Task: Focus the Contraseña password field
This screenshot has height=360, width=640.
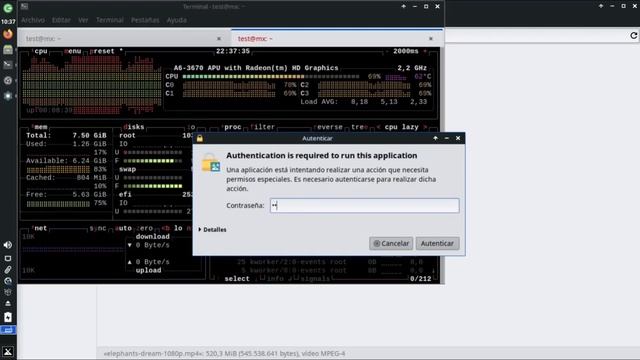Action: (364, 205)
